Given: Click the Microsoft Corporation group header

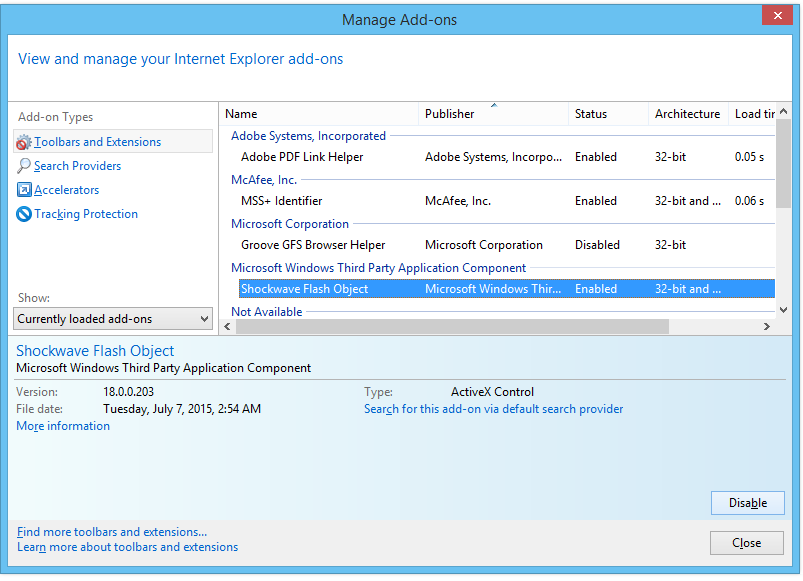Looking at the screenshot, I should pos(290,224).
